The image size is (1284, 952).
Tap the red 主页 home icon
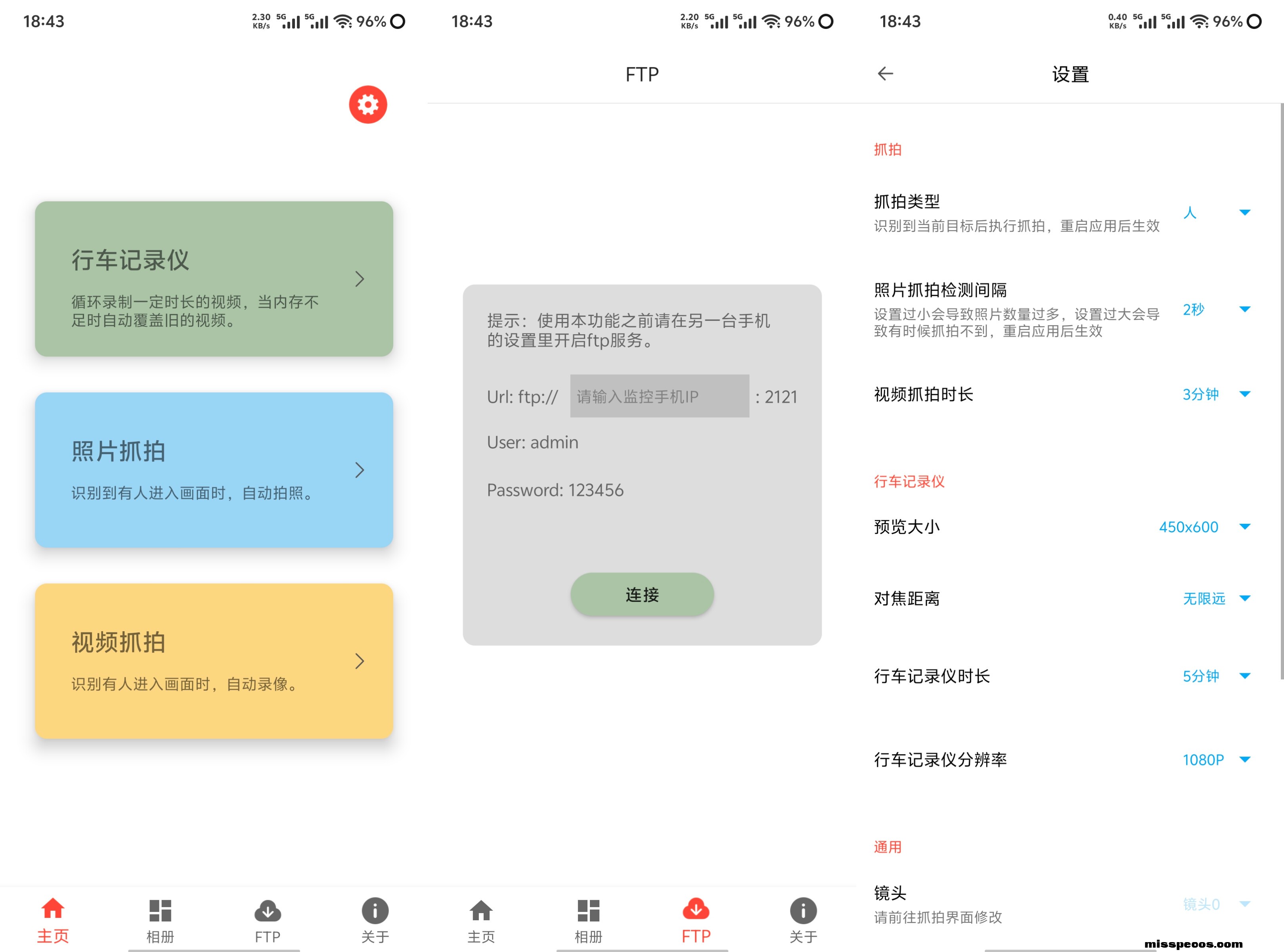(x=52, y=910)
